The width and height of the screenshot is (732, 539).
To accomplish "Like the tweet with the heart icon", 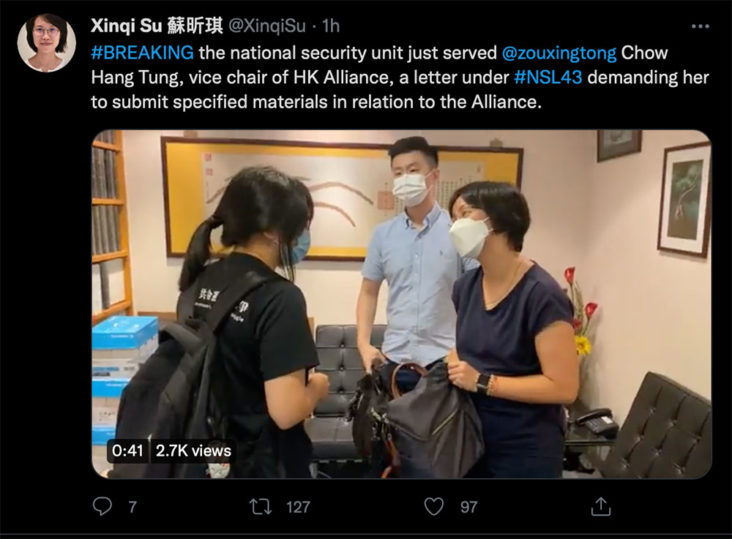I will 433,506.
